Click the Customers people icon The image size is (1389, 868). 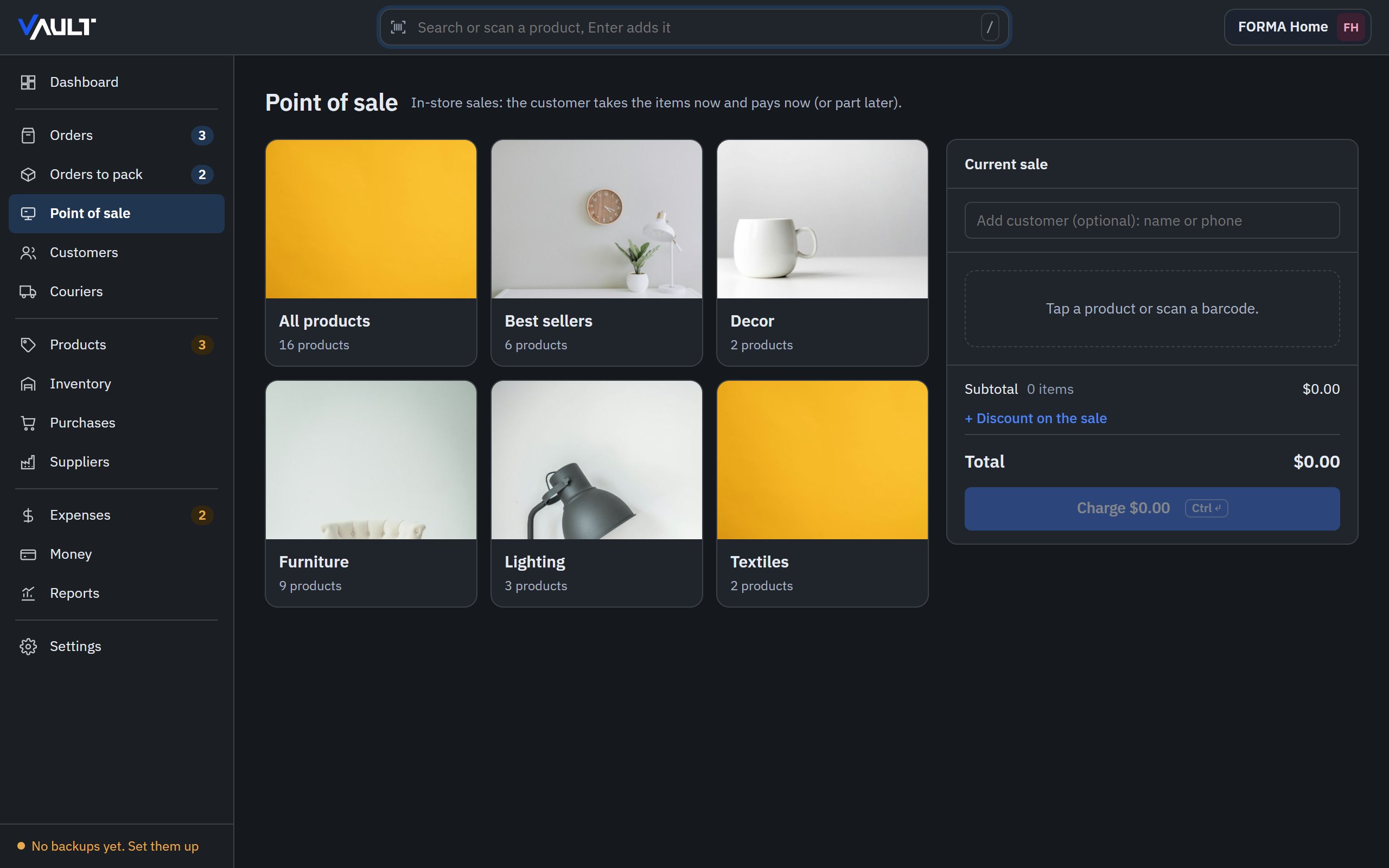pyautogui.click(x=28, y=253)
